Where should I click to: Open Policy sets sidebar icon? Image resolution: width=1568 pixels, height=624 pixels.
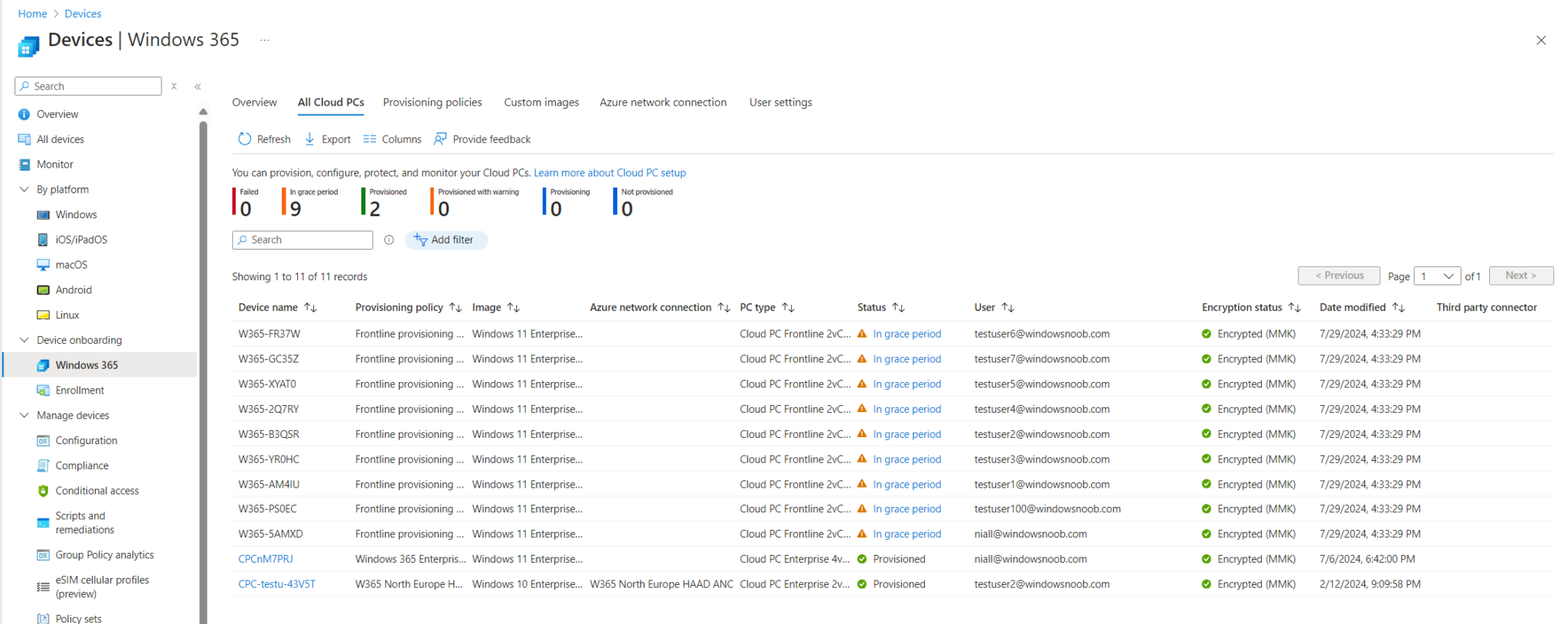(44, 619)
